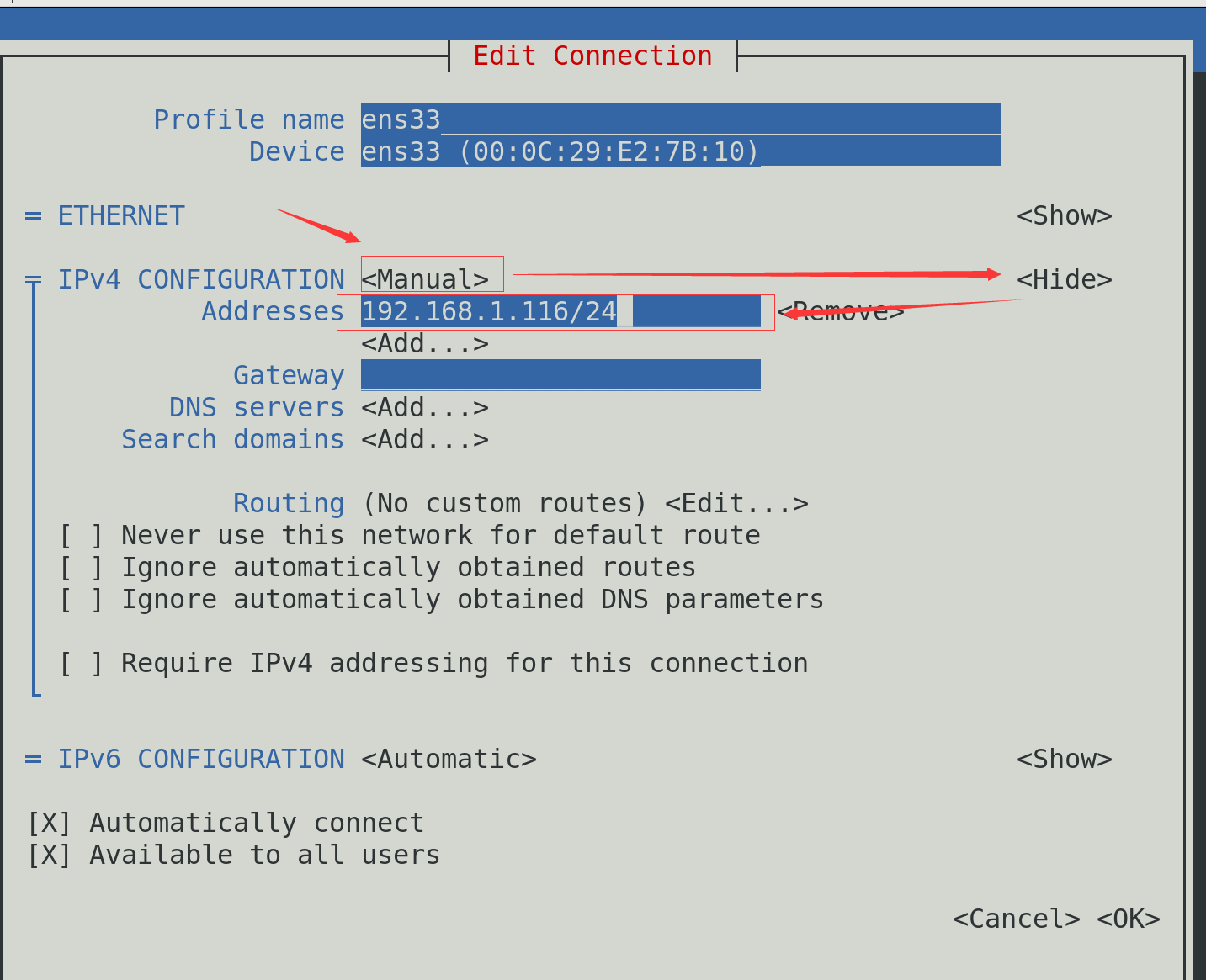Screen dimensions: 1206x980
Task: Add a DNS server entry
Action: [x=425, y=407]
